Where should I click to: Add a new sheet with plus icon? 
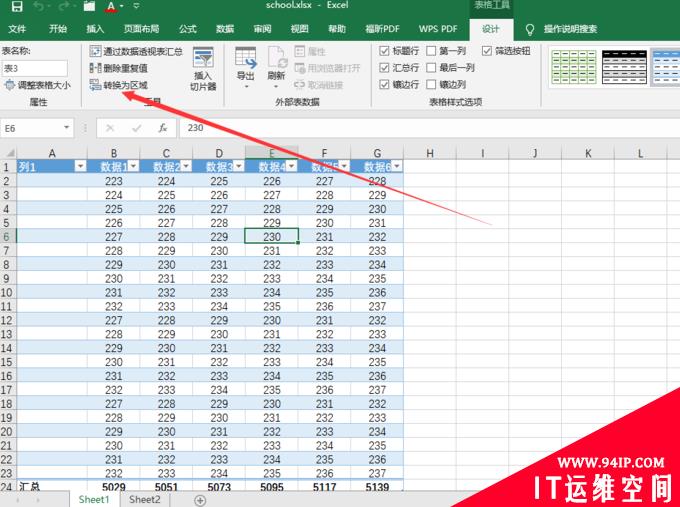point(200,500)
